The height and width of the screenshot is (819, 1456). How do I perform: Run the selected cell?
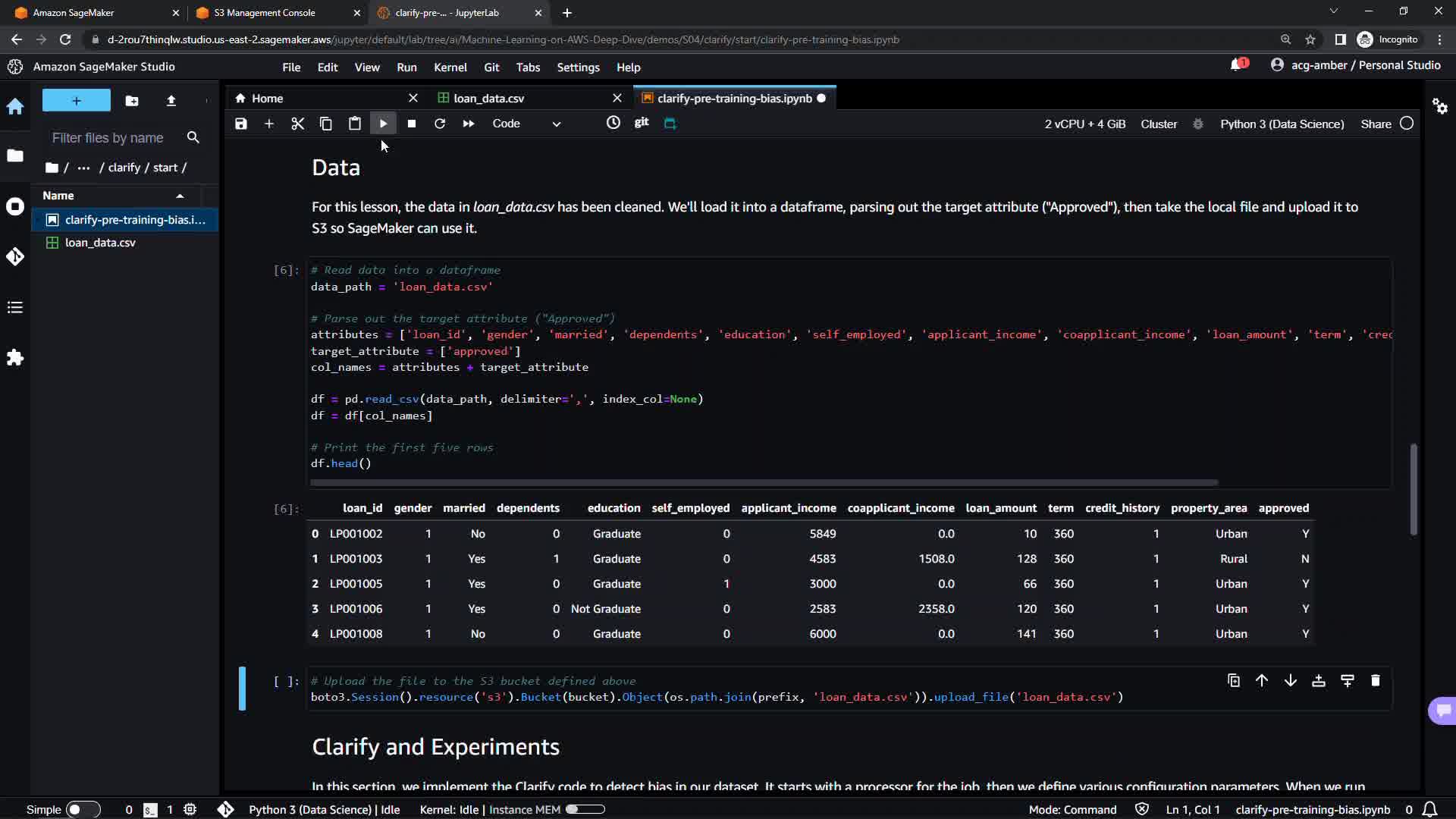[x=383, y=124]
